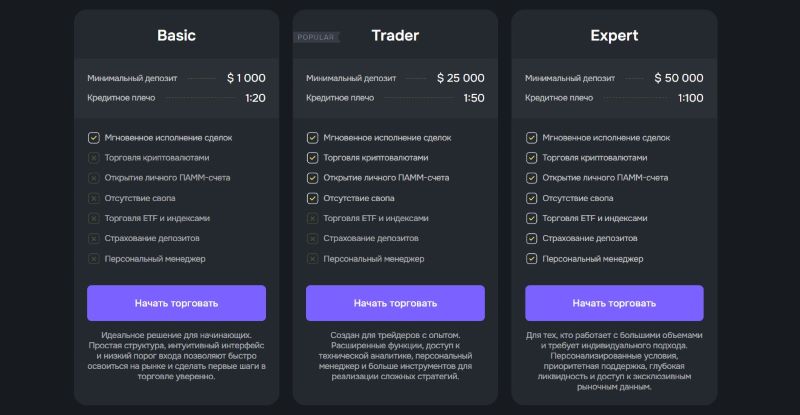The width and height of the screenshot is (800, 415).
Task: Toggle Expert "Страхование депозитов" checked checkbox
Action: 531,238
